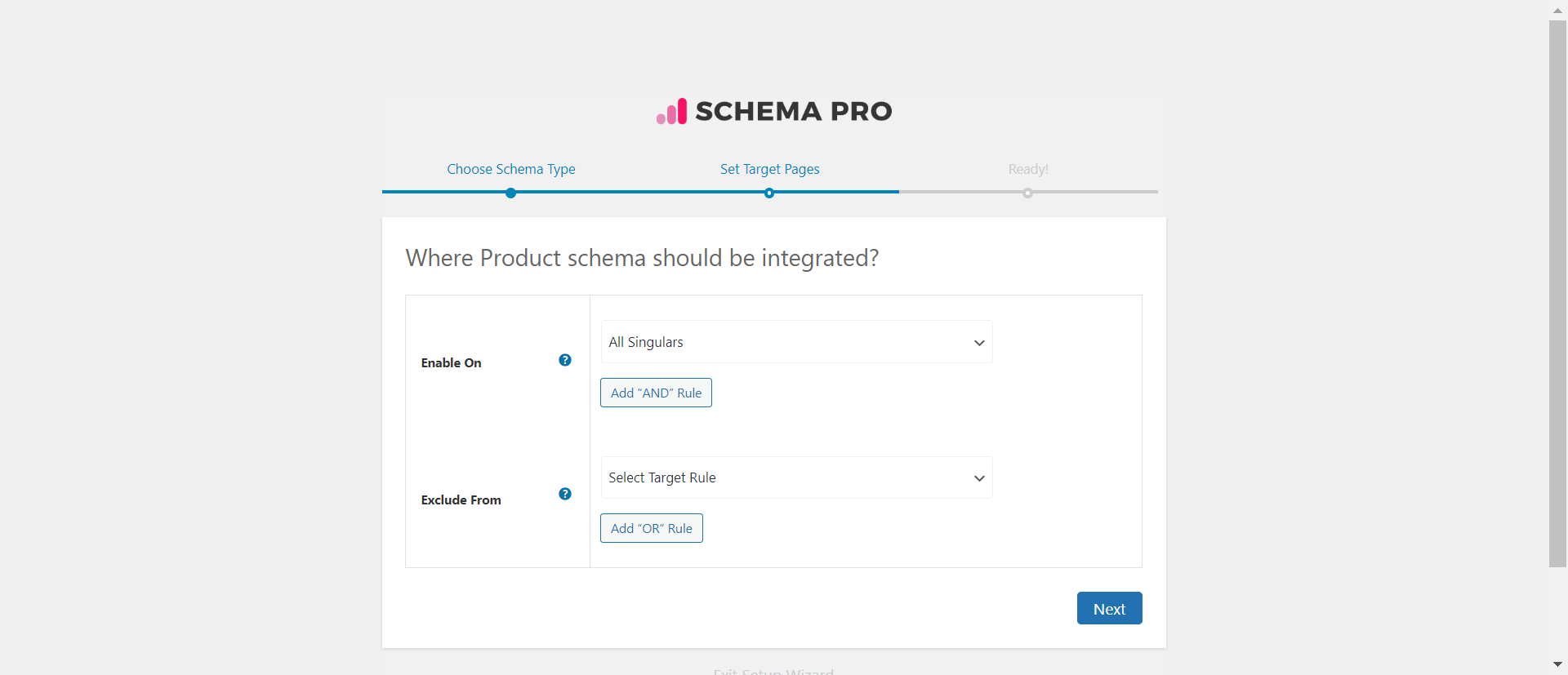Click the Exit Setup Wizard link
The width and height of the screenshot is (1568, 675).
773,672
